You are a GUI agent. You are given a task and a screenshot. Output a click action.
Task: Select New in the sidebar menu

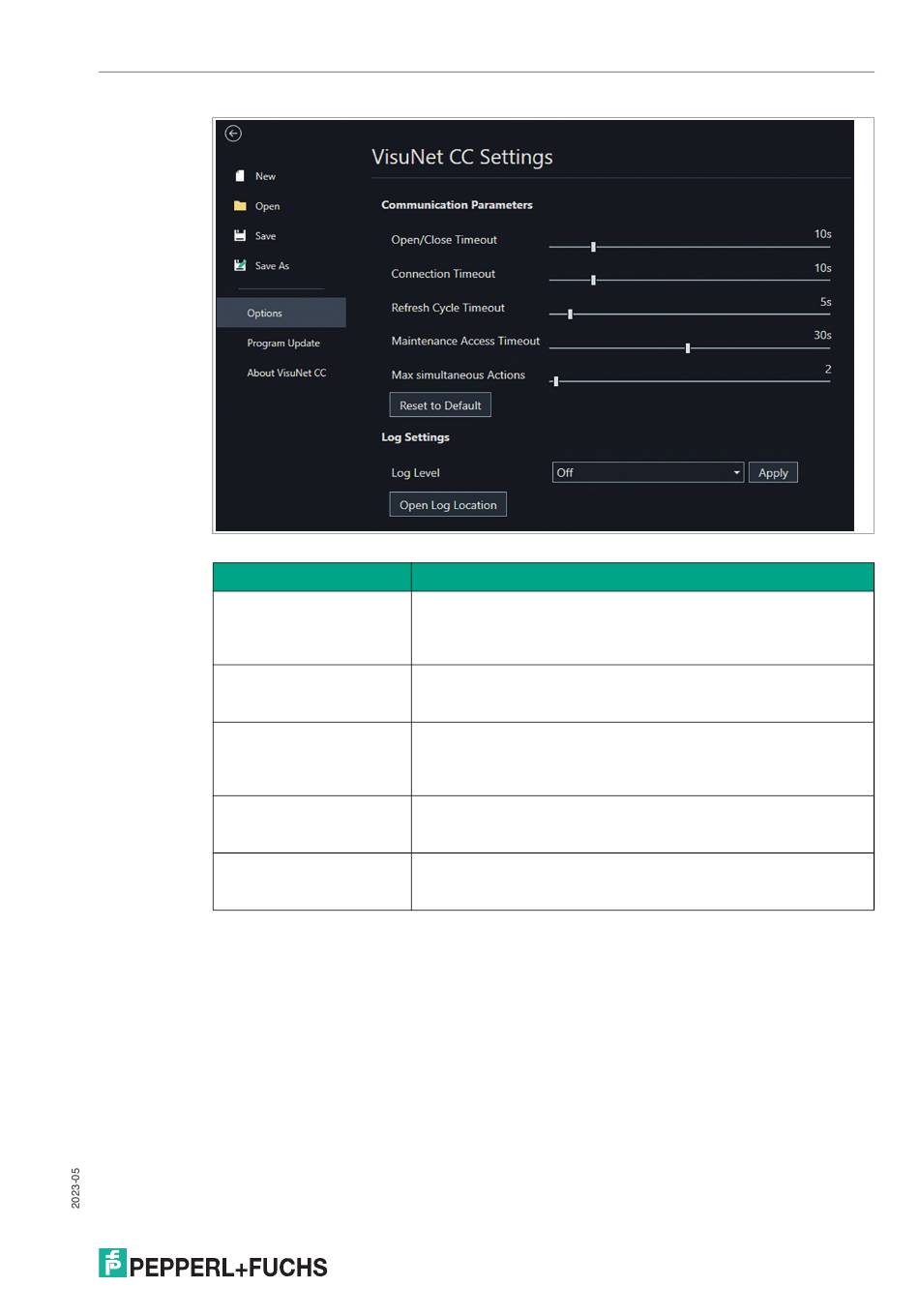pos(265,176)
